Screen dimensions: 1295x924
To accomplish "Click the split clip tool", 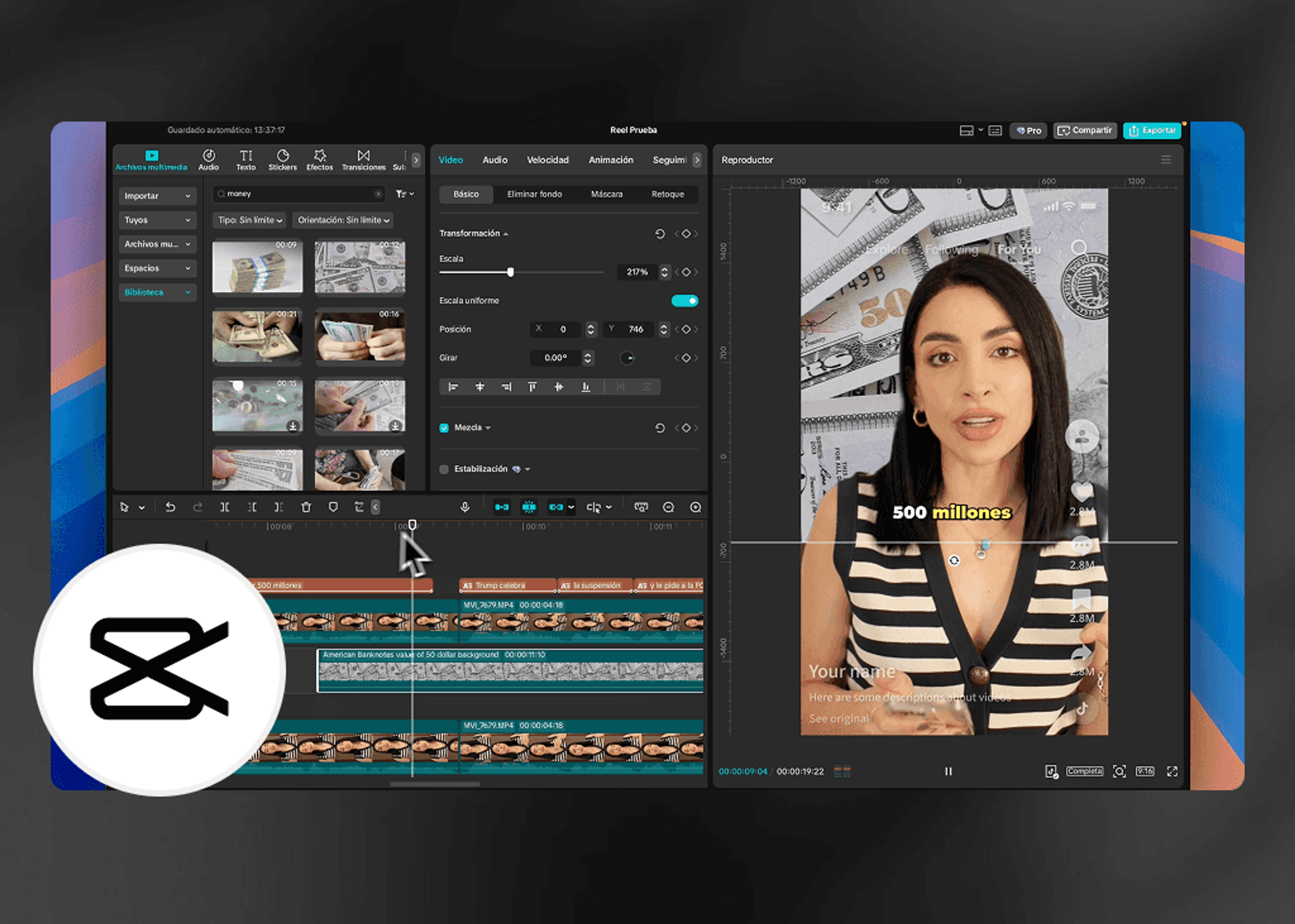I will [225, 507].
